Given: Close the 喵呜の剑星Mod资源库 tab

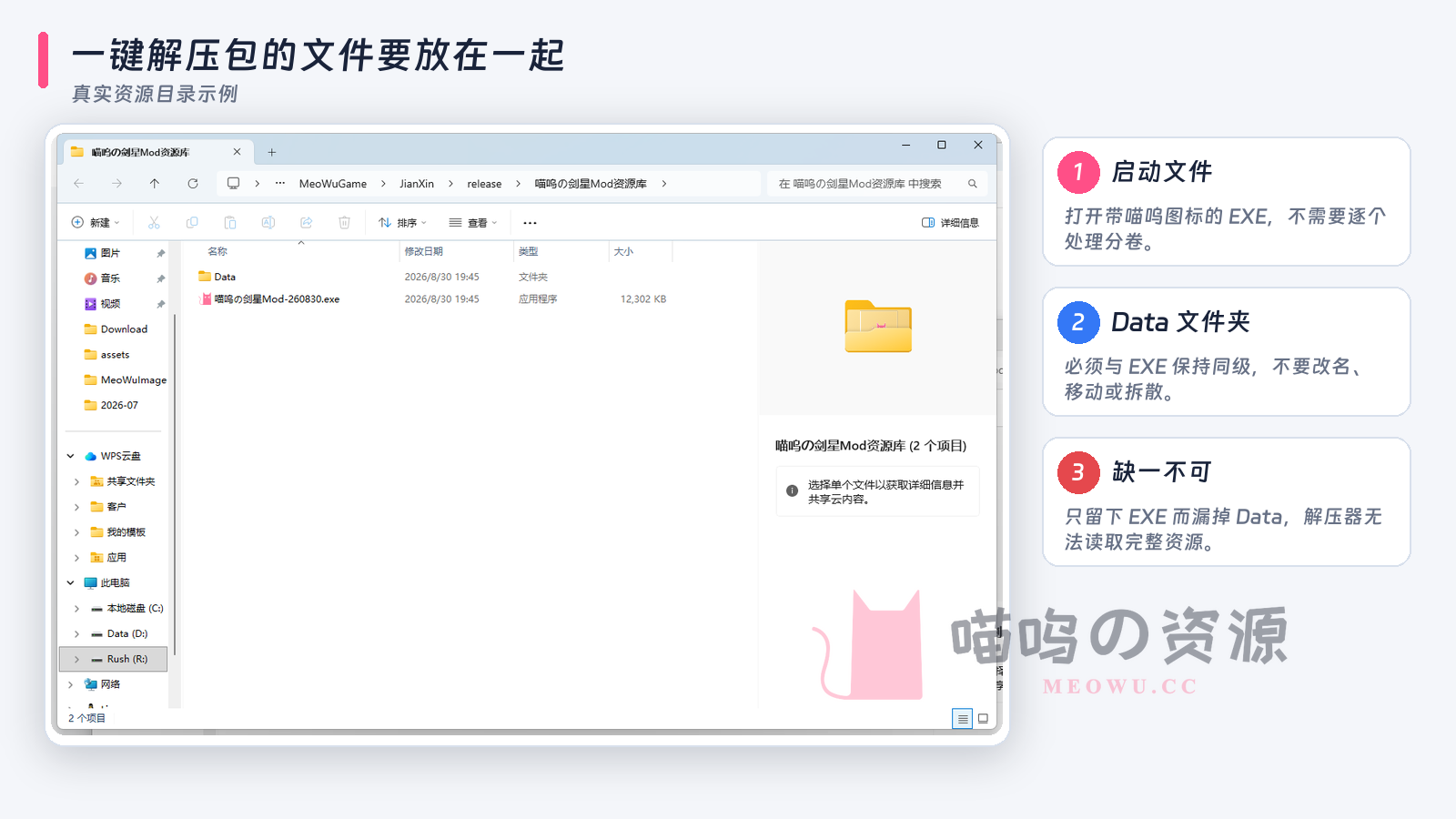Looking at the screenshot, I should click(x=237, y=152).
